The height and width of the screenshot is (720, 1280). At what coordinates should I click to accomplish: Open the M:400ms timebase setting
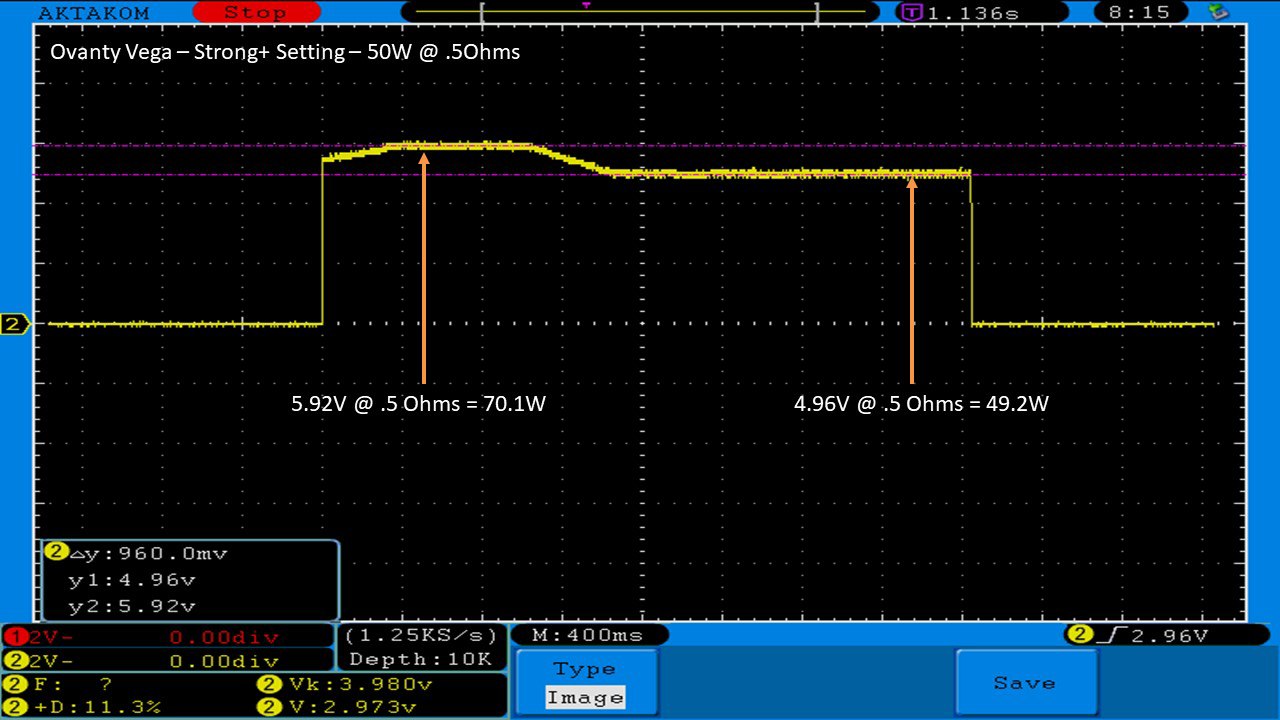pyautogui.click(x=589, y=635)
